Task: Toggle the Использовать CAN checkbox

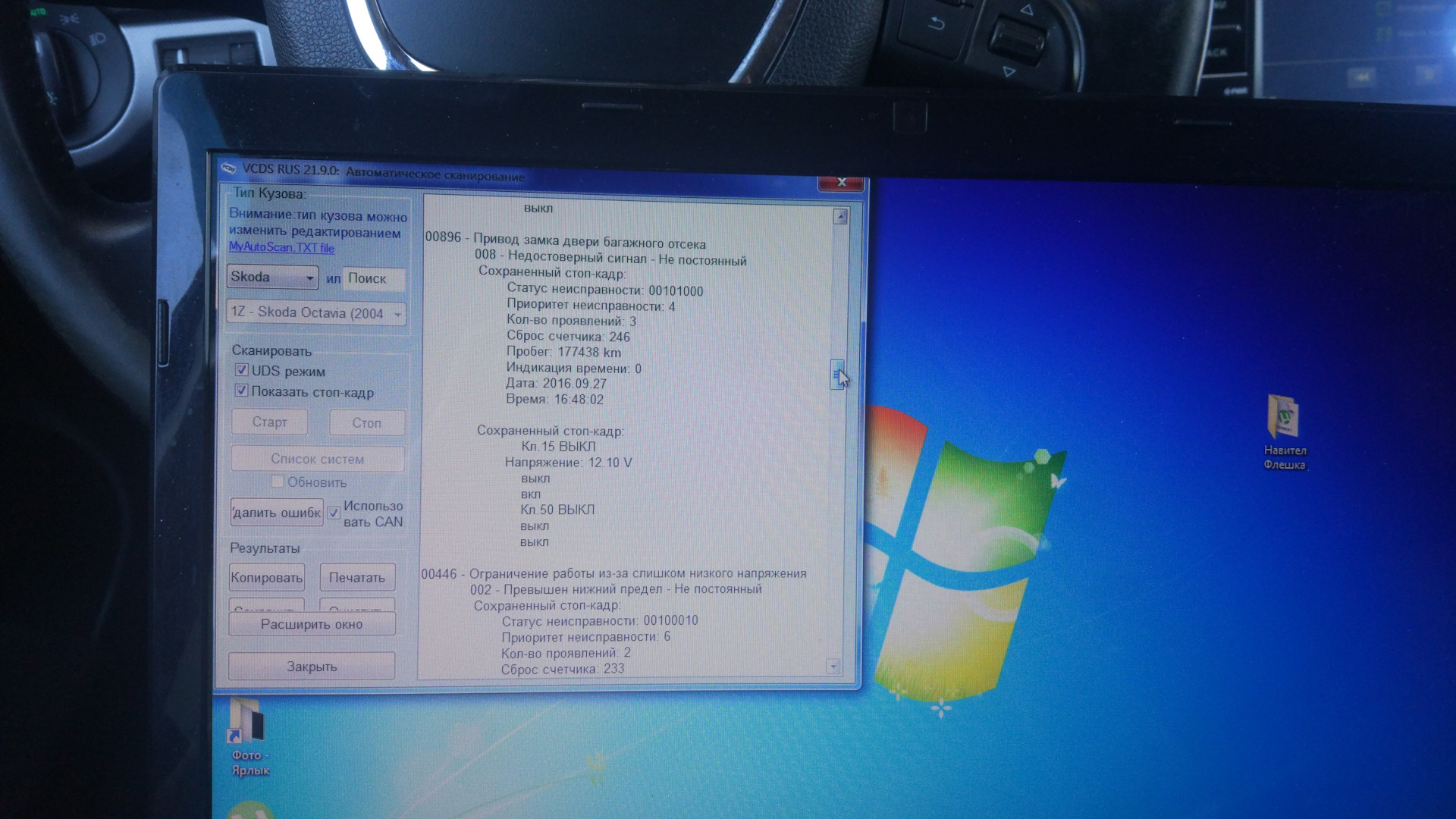Action: point(334,513)
